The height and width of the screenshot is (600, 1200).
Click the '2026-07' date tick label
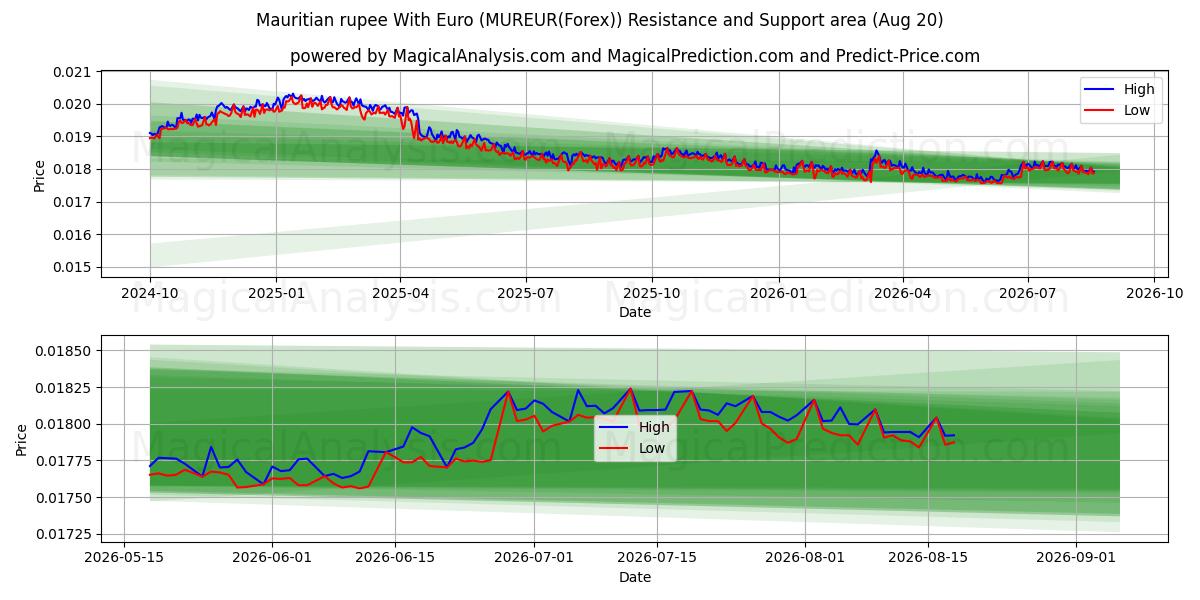1028,294
